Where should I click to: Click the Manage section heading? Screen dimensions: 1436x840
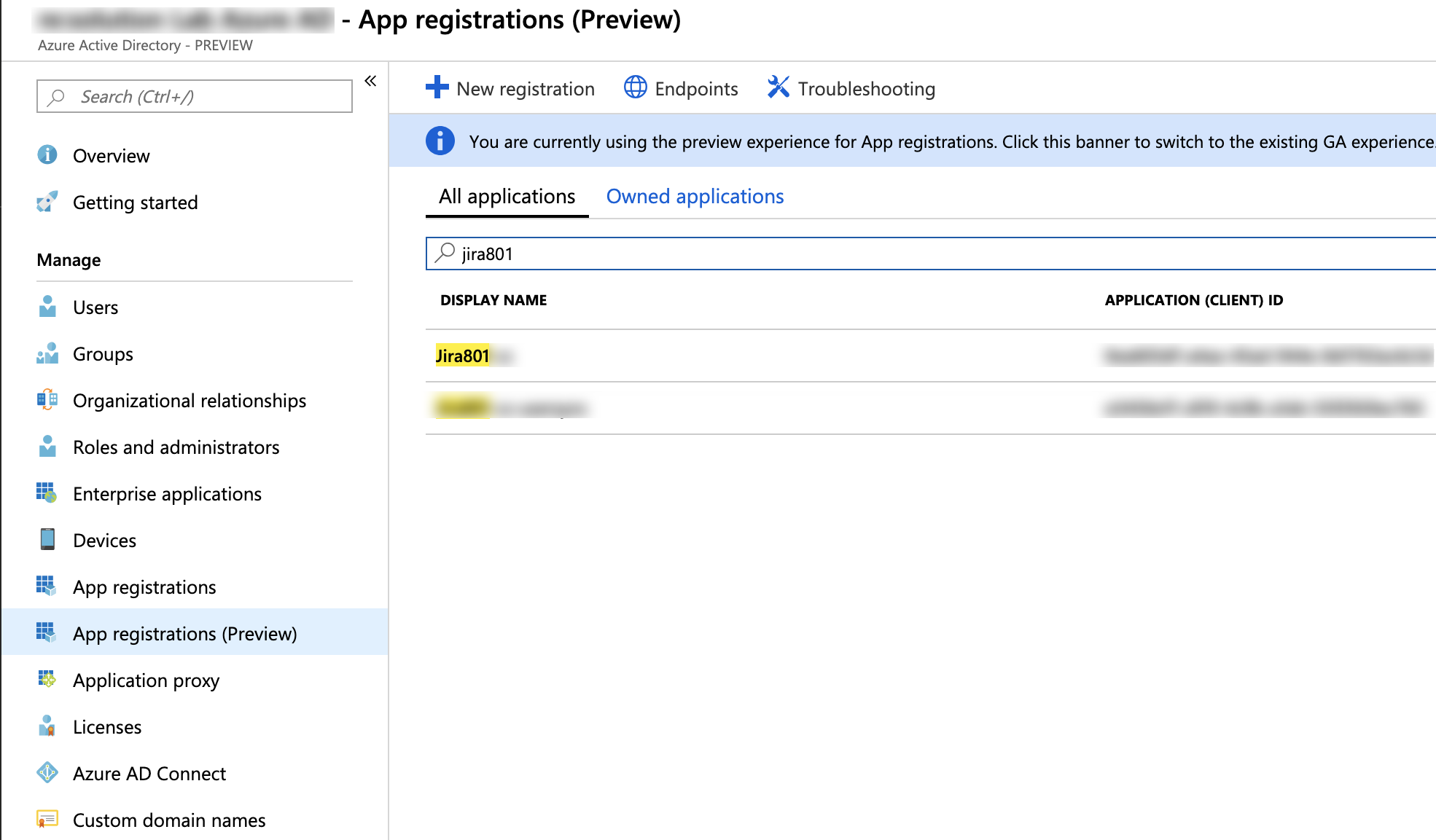tap(69, 260)
